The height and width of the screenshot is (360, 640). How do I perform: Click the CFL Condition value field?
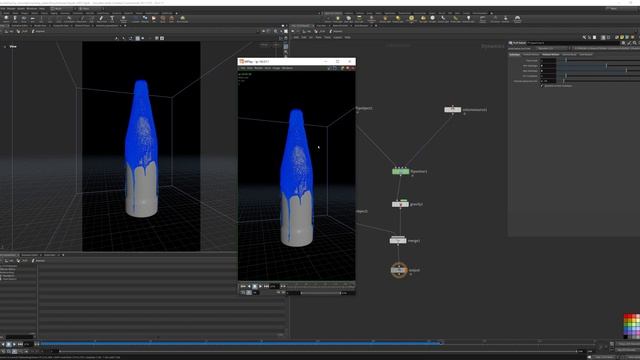[x=548, y=76]
